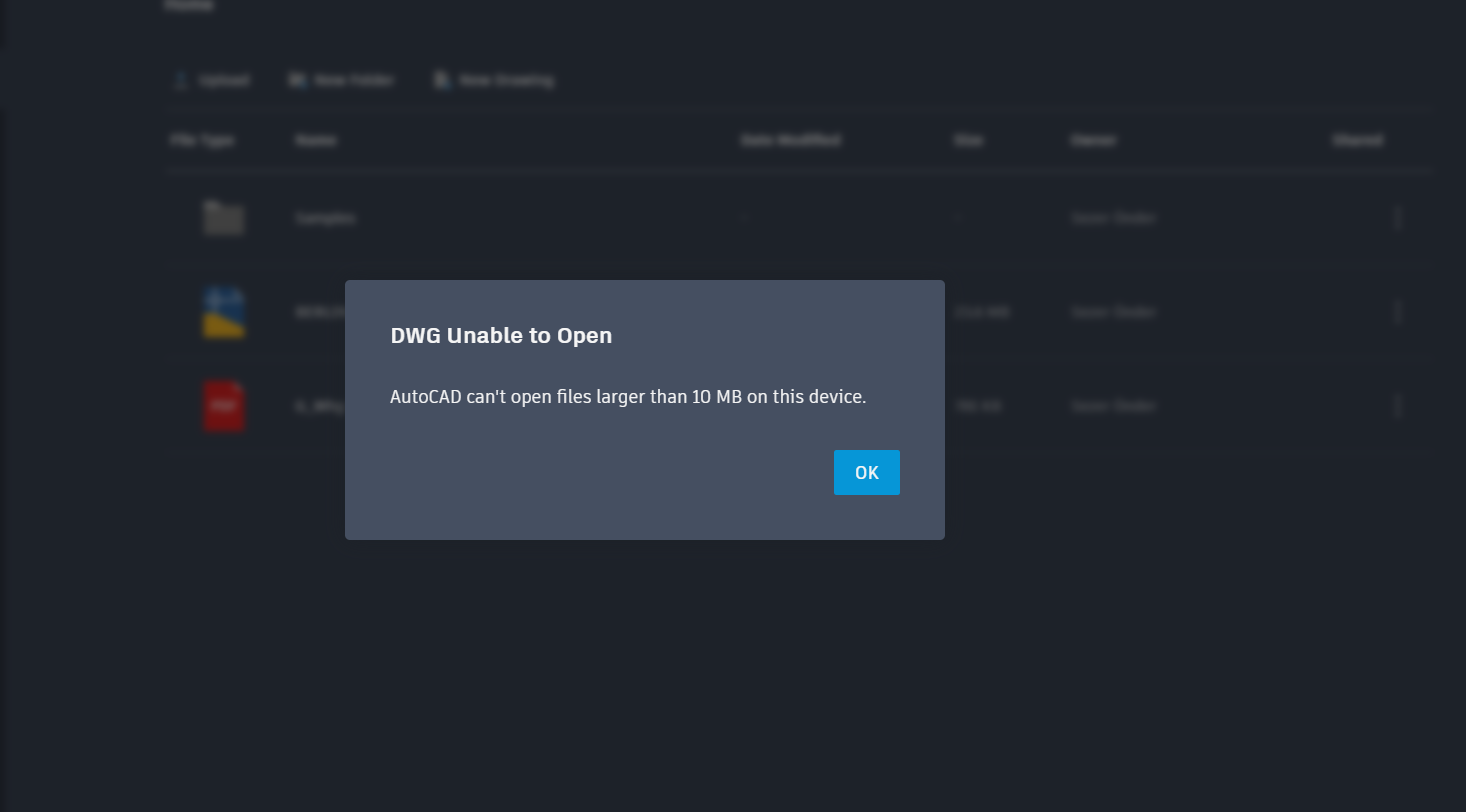
Task: Click the Upload button behind the dialog
Action: (211, 80)
